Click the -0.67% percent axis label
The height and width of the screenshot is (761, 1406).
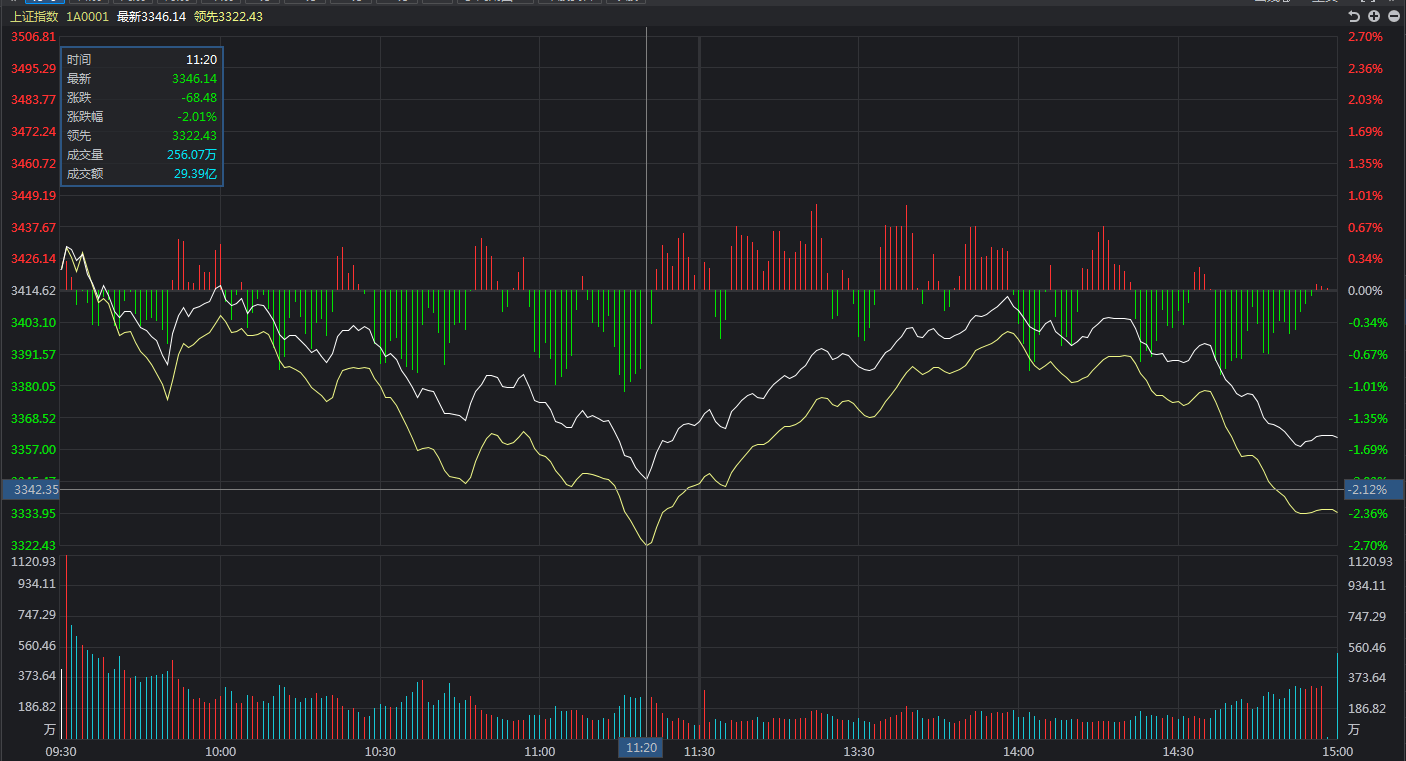click(x=1367, y=355)
